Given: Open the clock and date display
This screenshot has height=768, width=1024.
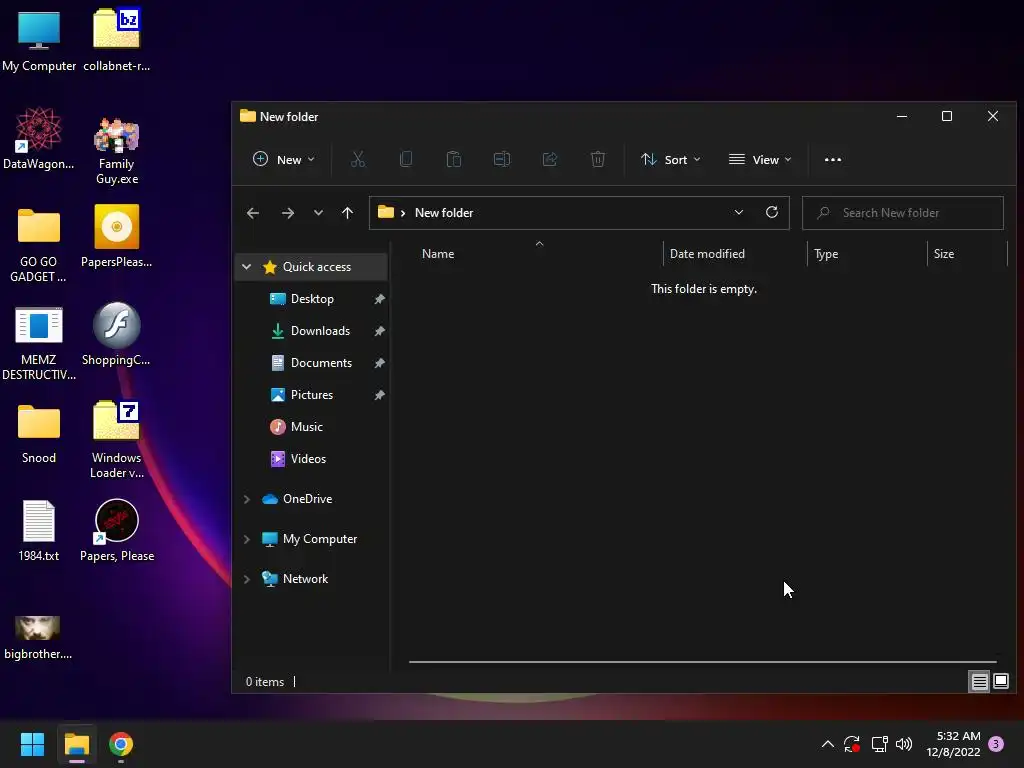Looking at the screenshot, I should point(953,744).
